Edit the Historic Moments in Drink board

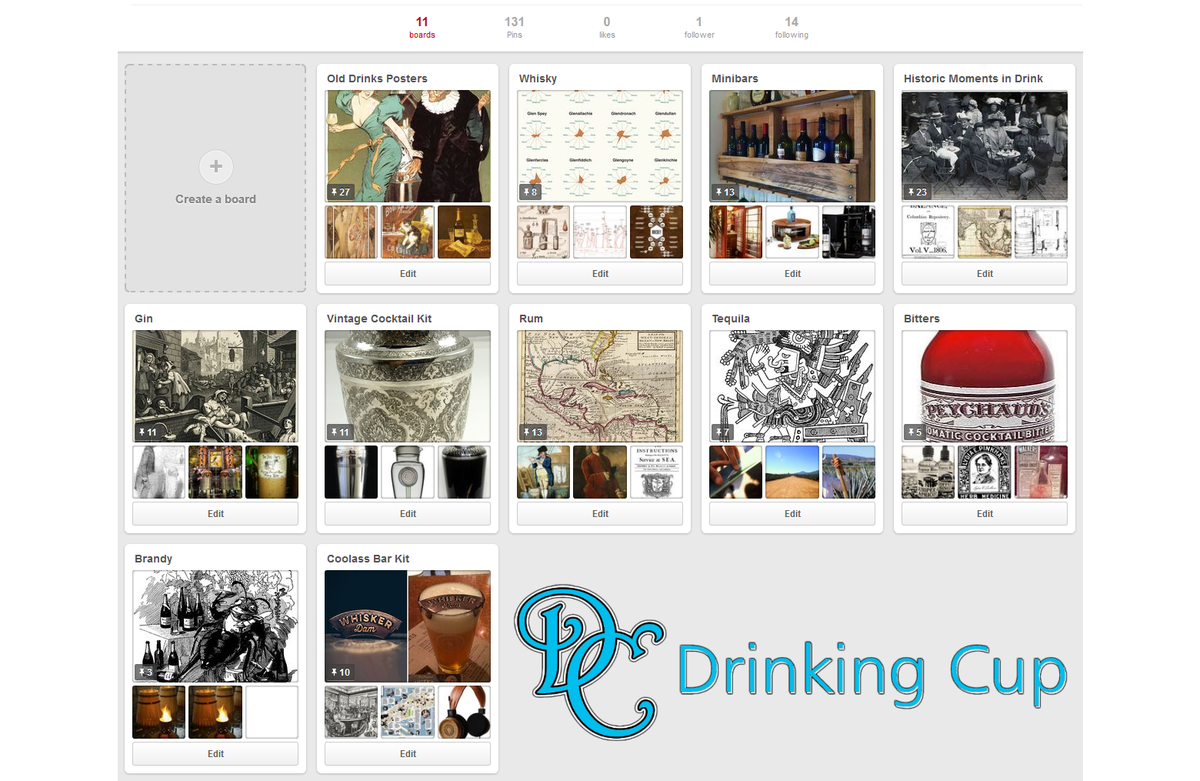click(x=984, y=274)
